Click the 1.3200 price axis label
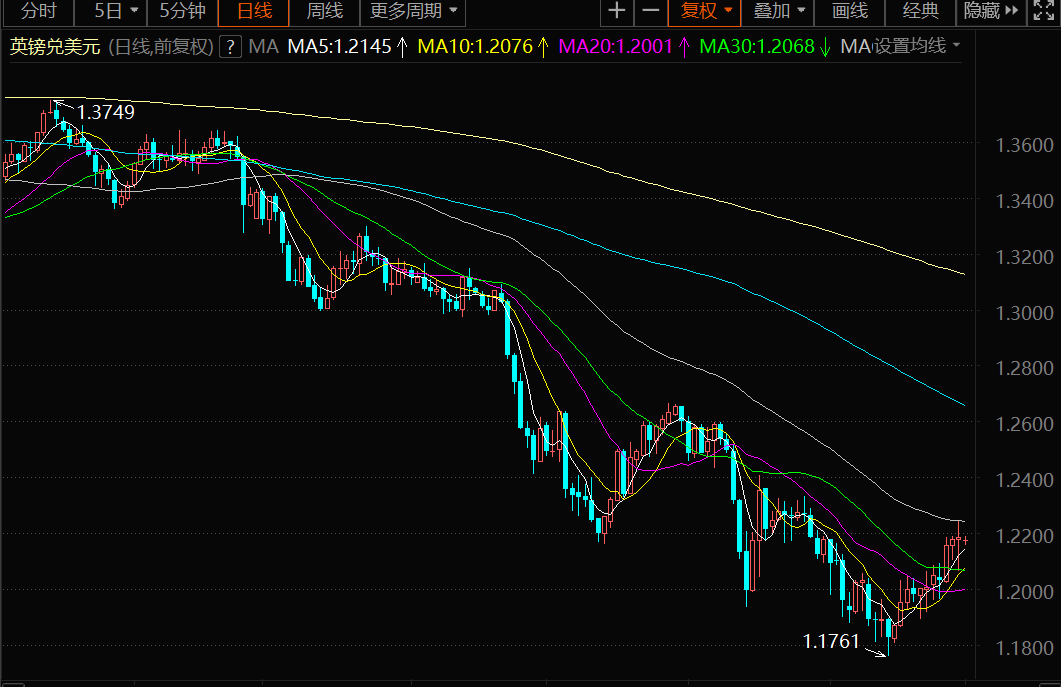The image size is (1061, 687). [x=1024, y=257]
